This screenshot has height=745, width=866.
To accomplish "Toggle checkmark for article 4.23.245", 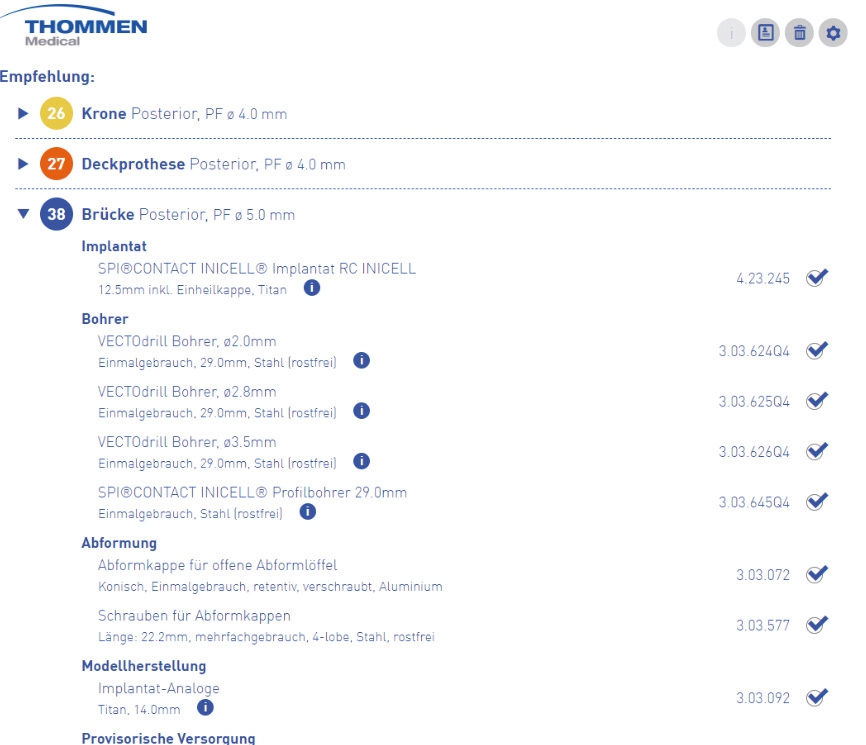I will click(x=817, y=277).
